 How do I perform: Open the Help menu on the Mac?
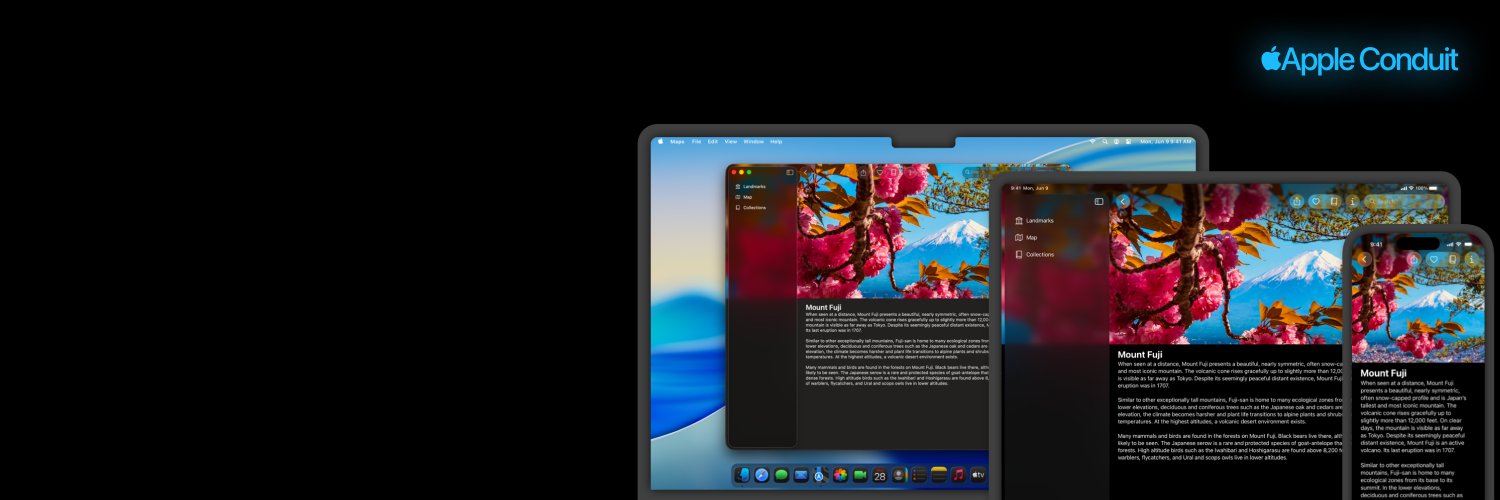776,142
